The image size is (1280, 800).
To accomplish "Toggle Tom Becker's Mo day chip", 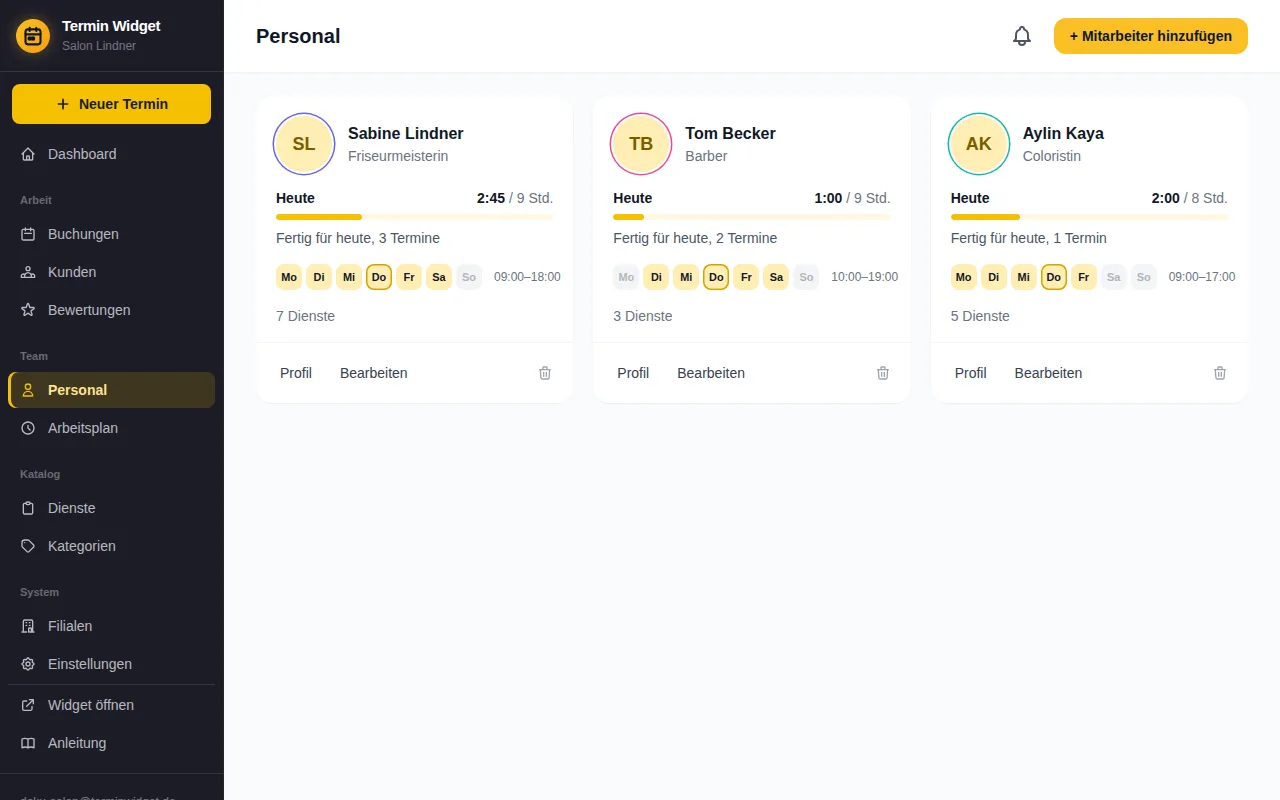I will pyautogui.click(x=626, y=277).
